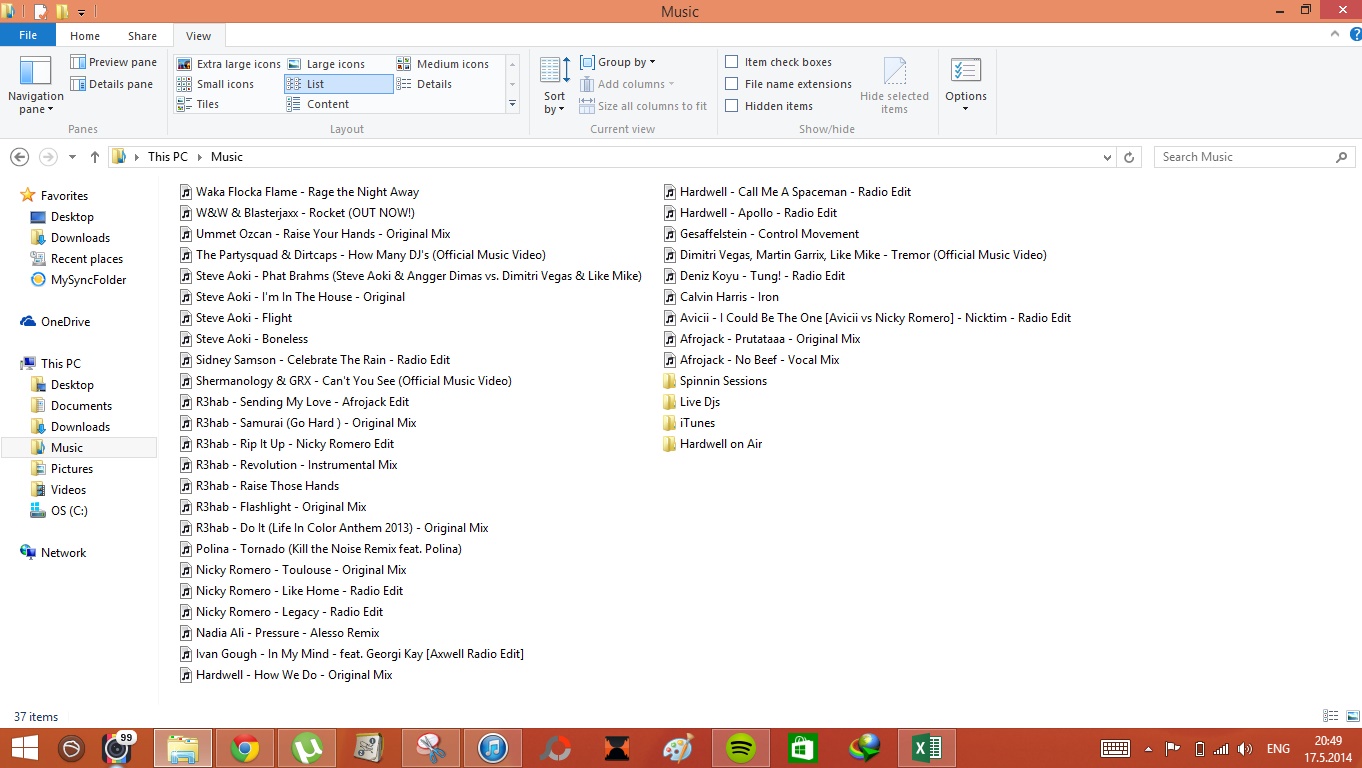Open Excel from taskbar
Screen dimensions: 1362x768
pos(927,748)
